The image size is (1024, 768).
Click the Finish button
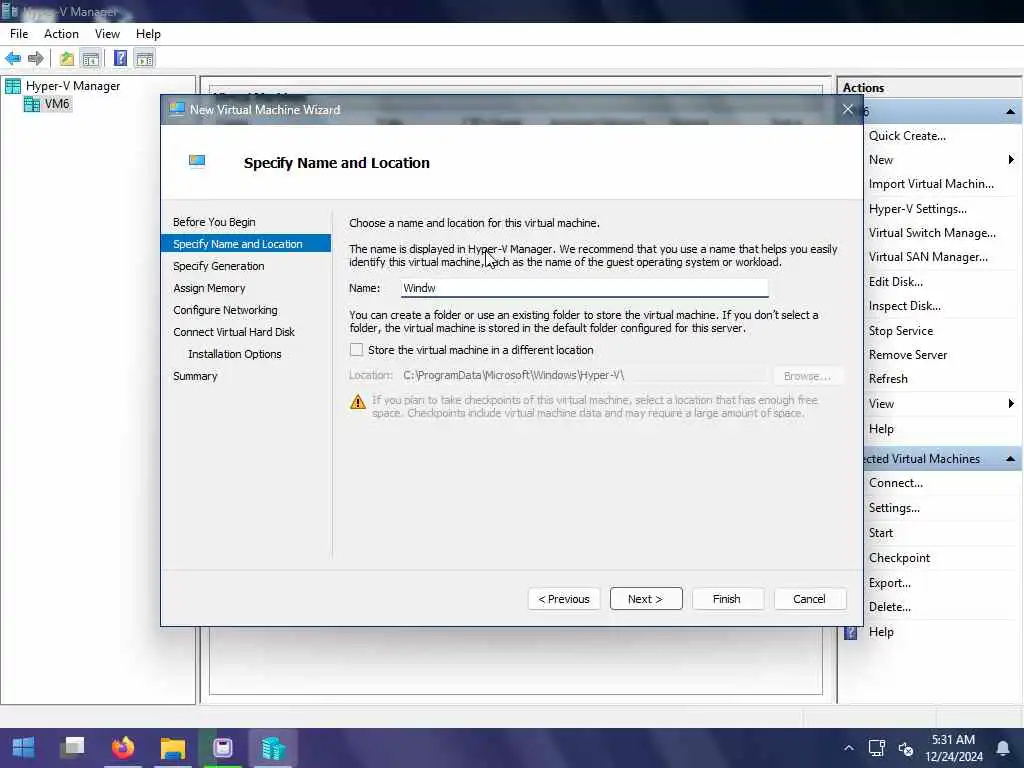click(727, 599)
